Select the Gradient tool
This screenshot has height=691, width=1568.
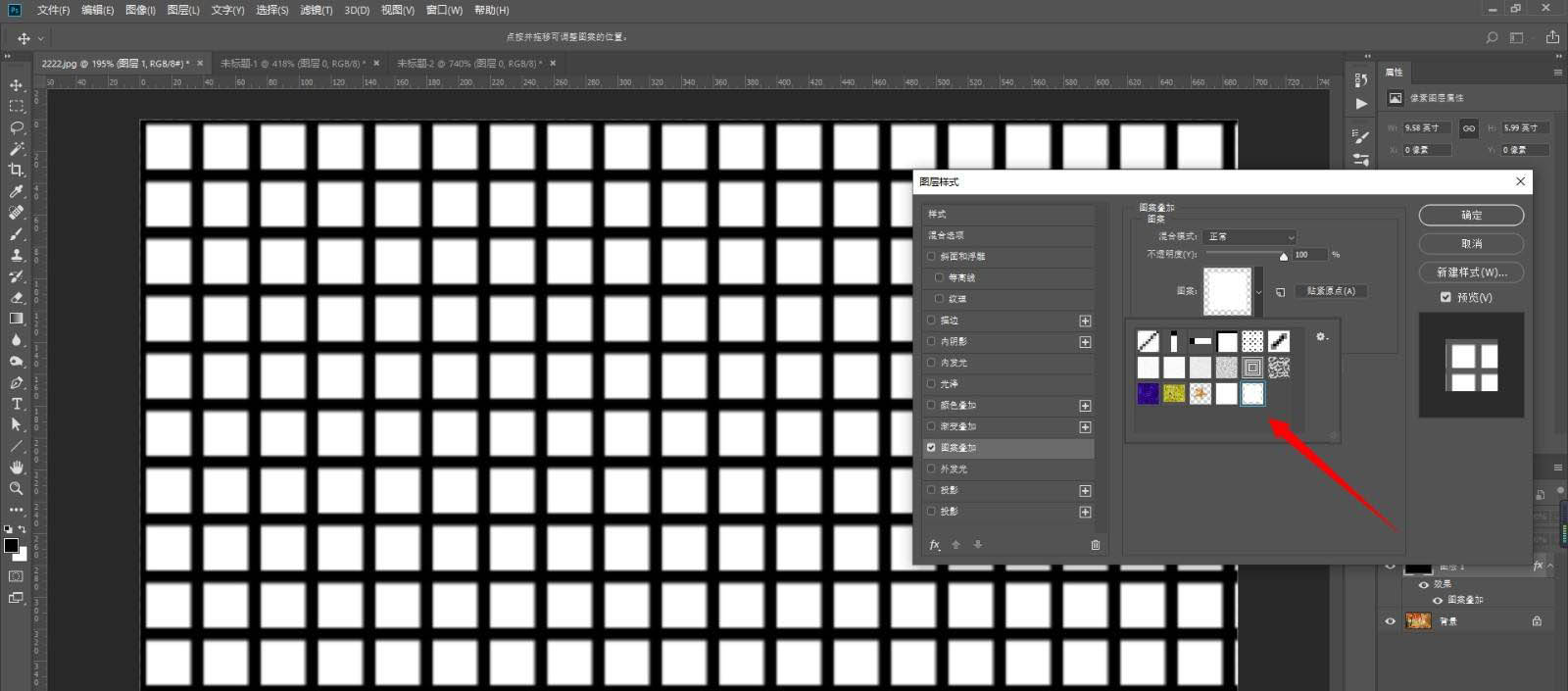click(16, 319)
